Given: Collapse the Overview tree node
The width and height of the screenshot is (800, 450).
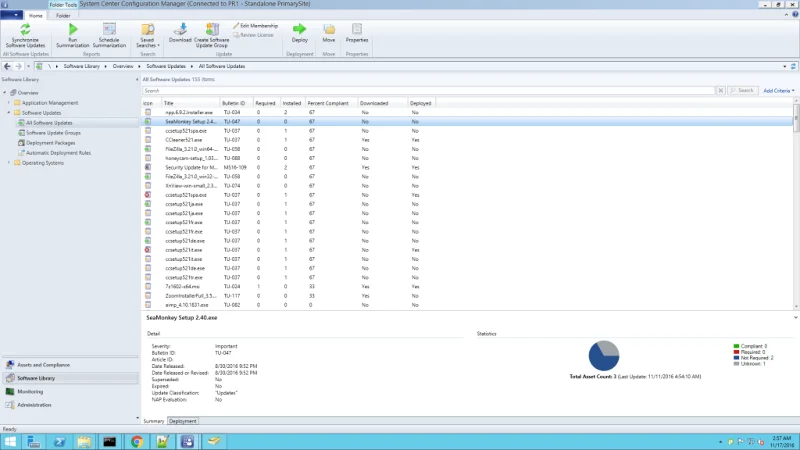Looking at the screenshot, I should click(5, 93).
